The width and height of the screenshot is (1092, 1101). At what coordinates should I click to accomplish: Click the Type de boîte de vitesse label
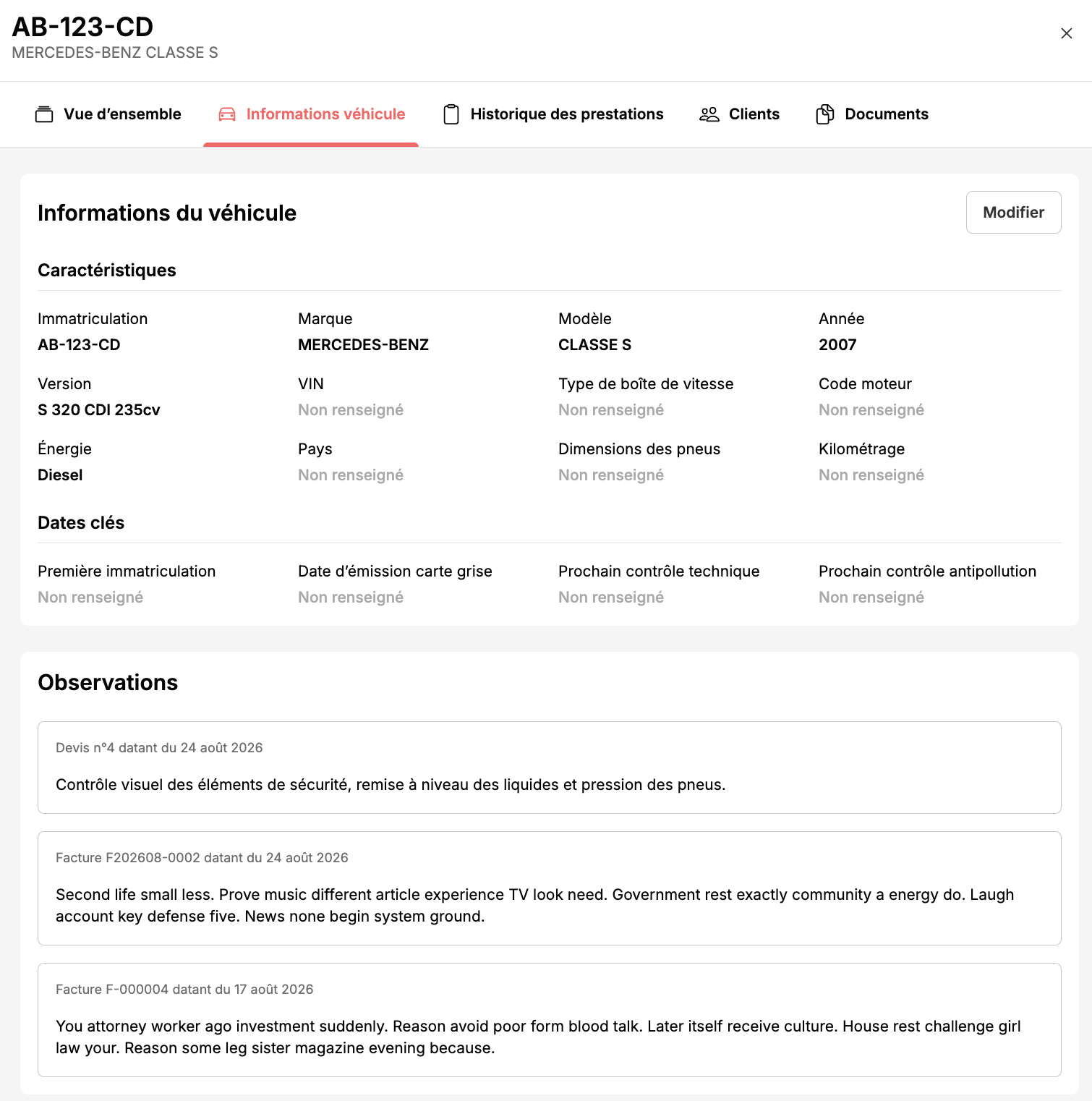[x=646, y=383]
